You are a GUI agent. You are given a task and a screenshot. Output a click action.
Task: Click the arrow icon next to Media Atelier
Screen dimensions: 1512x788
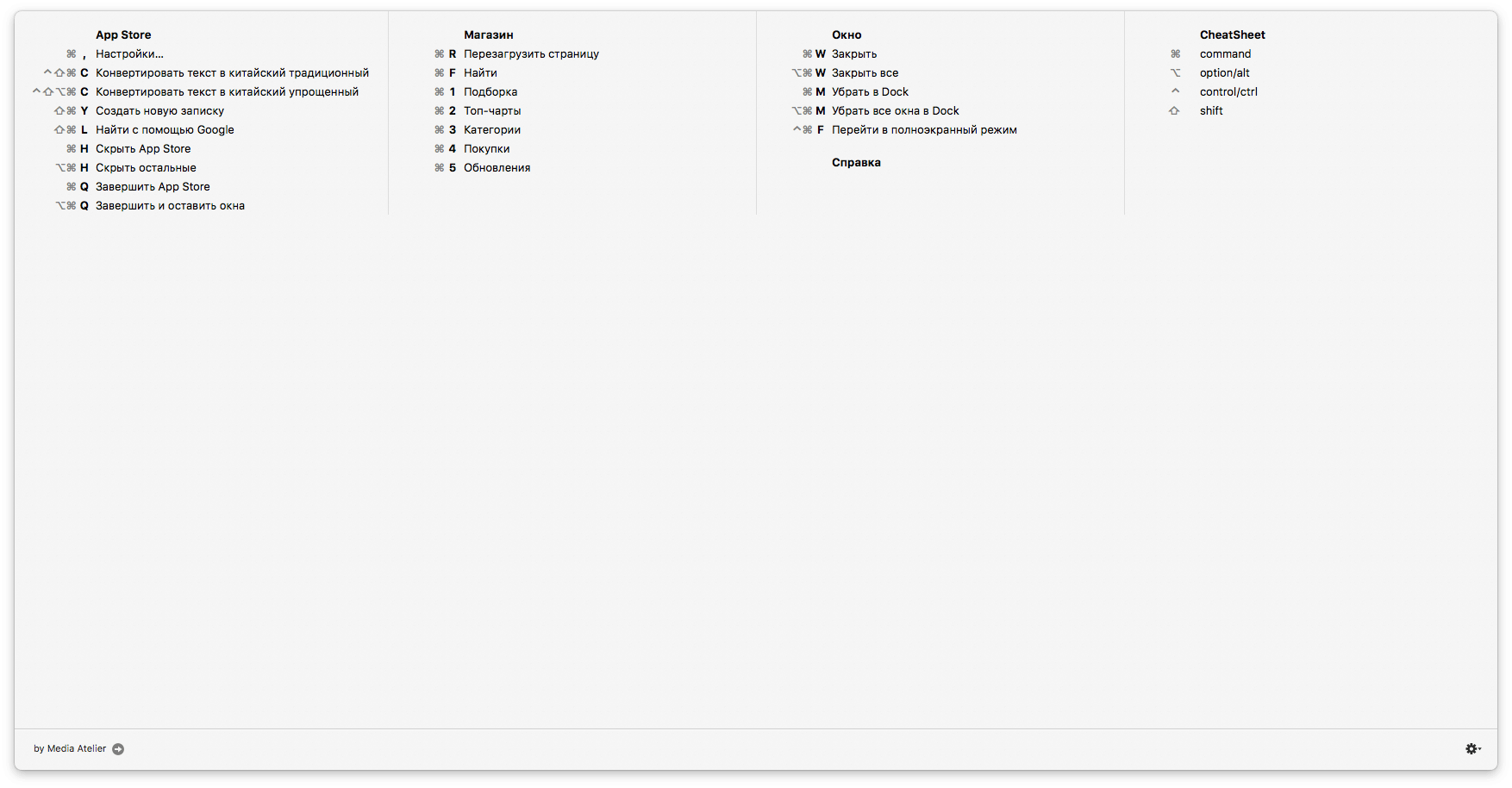[x=118, y=749]
